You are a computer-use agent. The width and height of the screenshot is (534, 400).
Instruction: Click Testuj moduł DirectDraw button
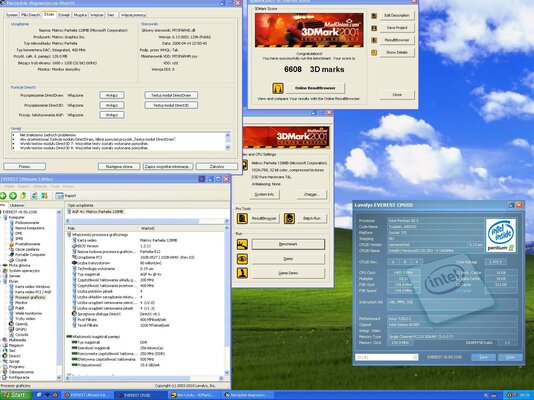[171, 95]
